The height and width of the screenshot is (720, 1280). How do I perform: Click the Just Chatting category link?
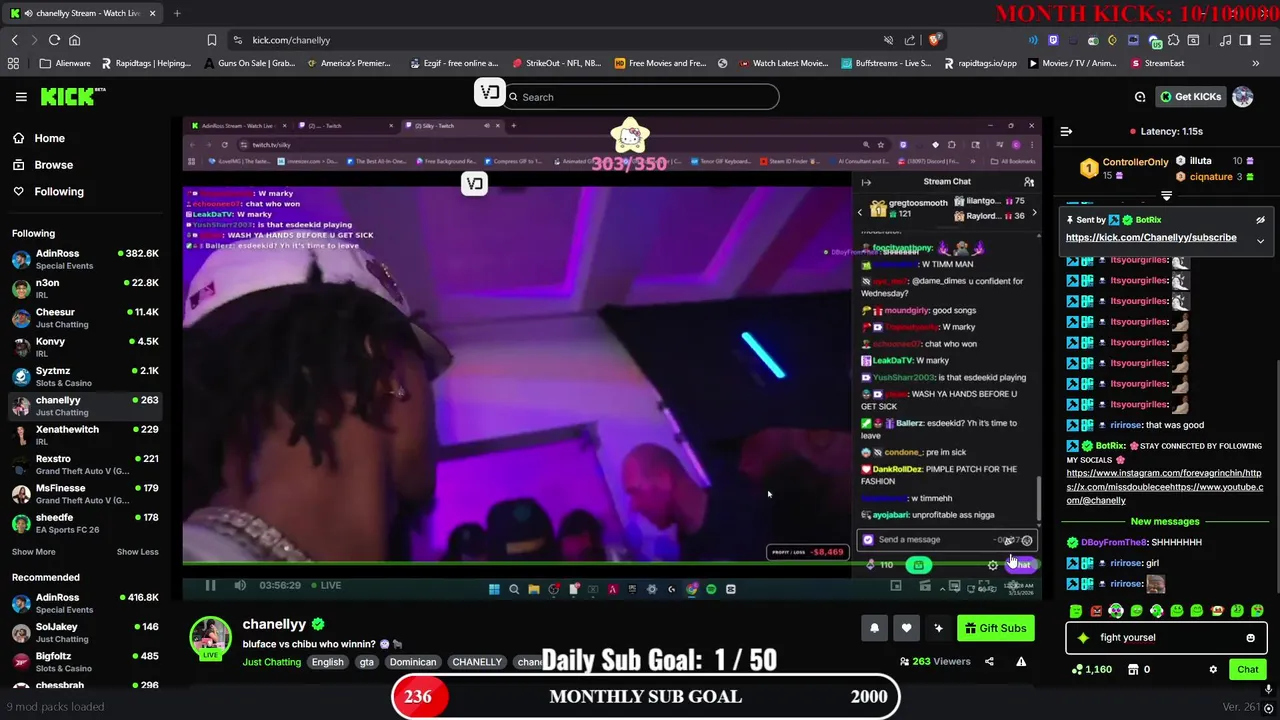coord(271,662)
